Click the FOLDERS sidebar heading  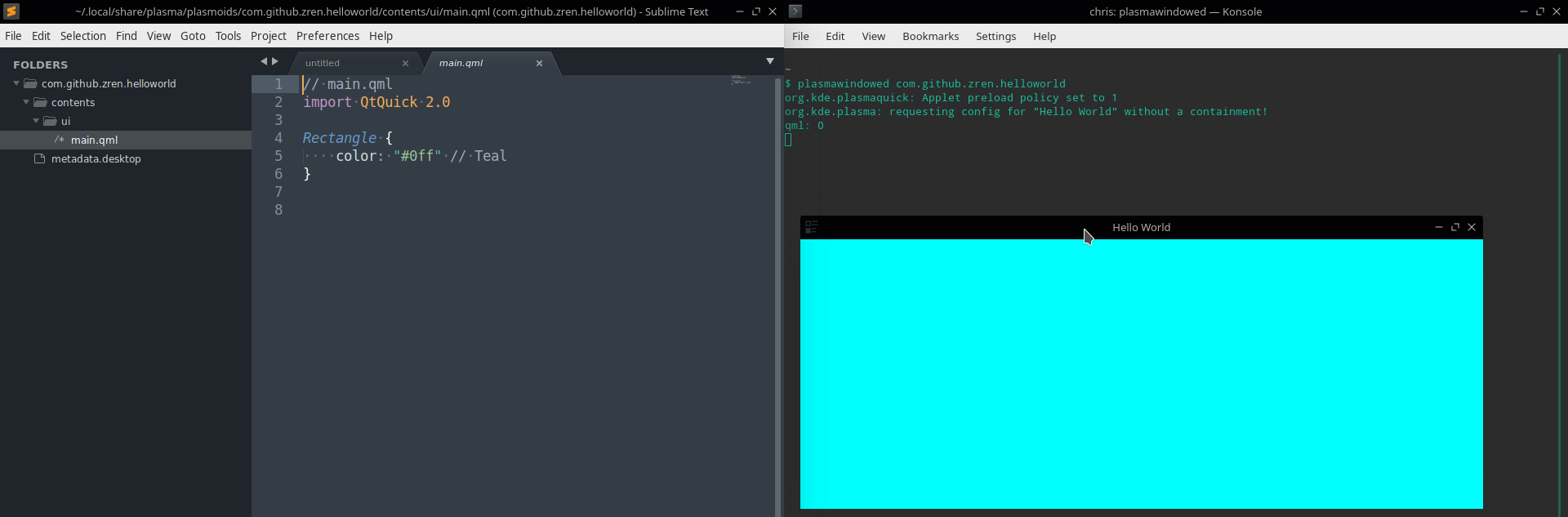pos(40,65)
